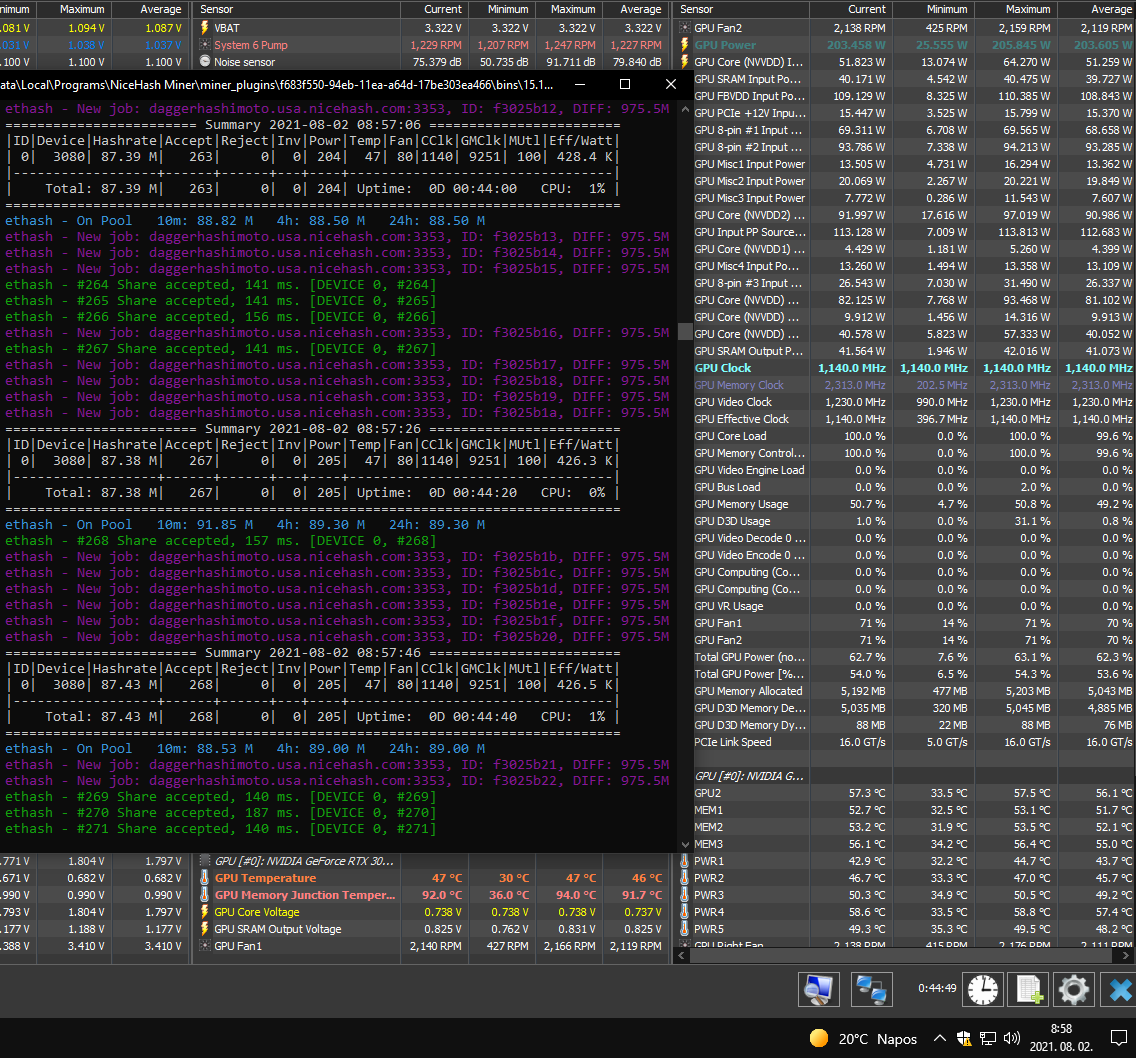1136x1058 pixels.
Task: Click the 0:44:49 elapsed time display
Action: click(x=937, y=988)
